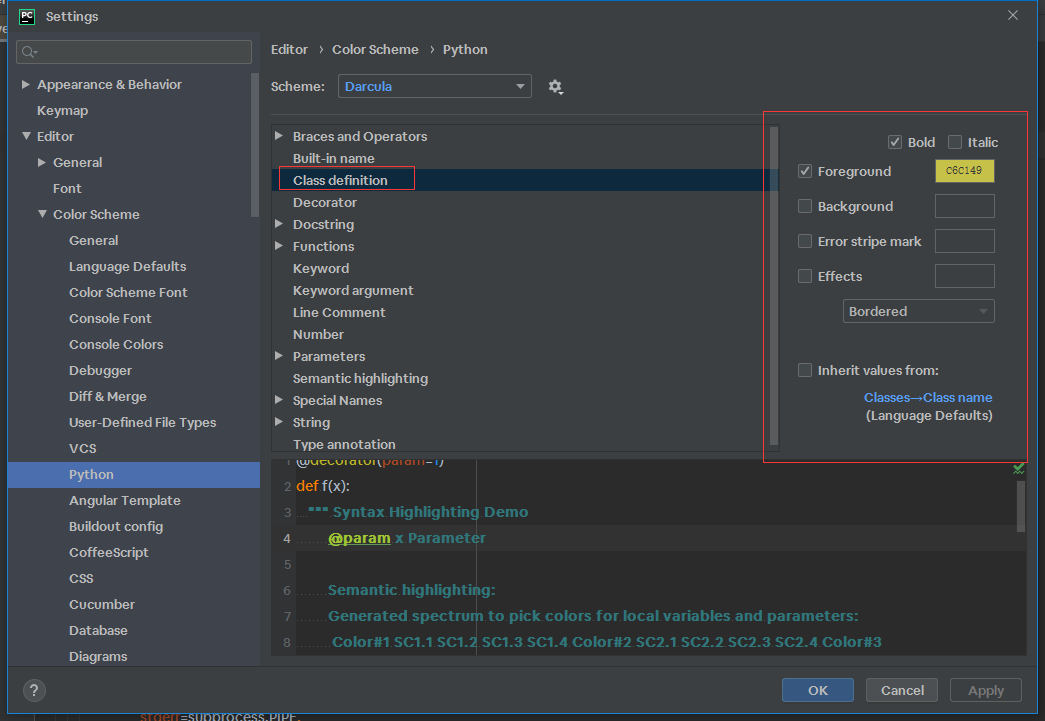1045x721 pixels.
Task: Click the attribute list vertical scrollbar
Action: coord(774,285)
